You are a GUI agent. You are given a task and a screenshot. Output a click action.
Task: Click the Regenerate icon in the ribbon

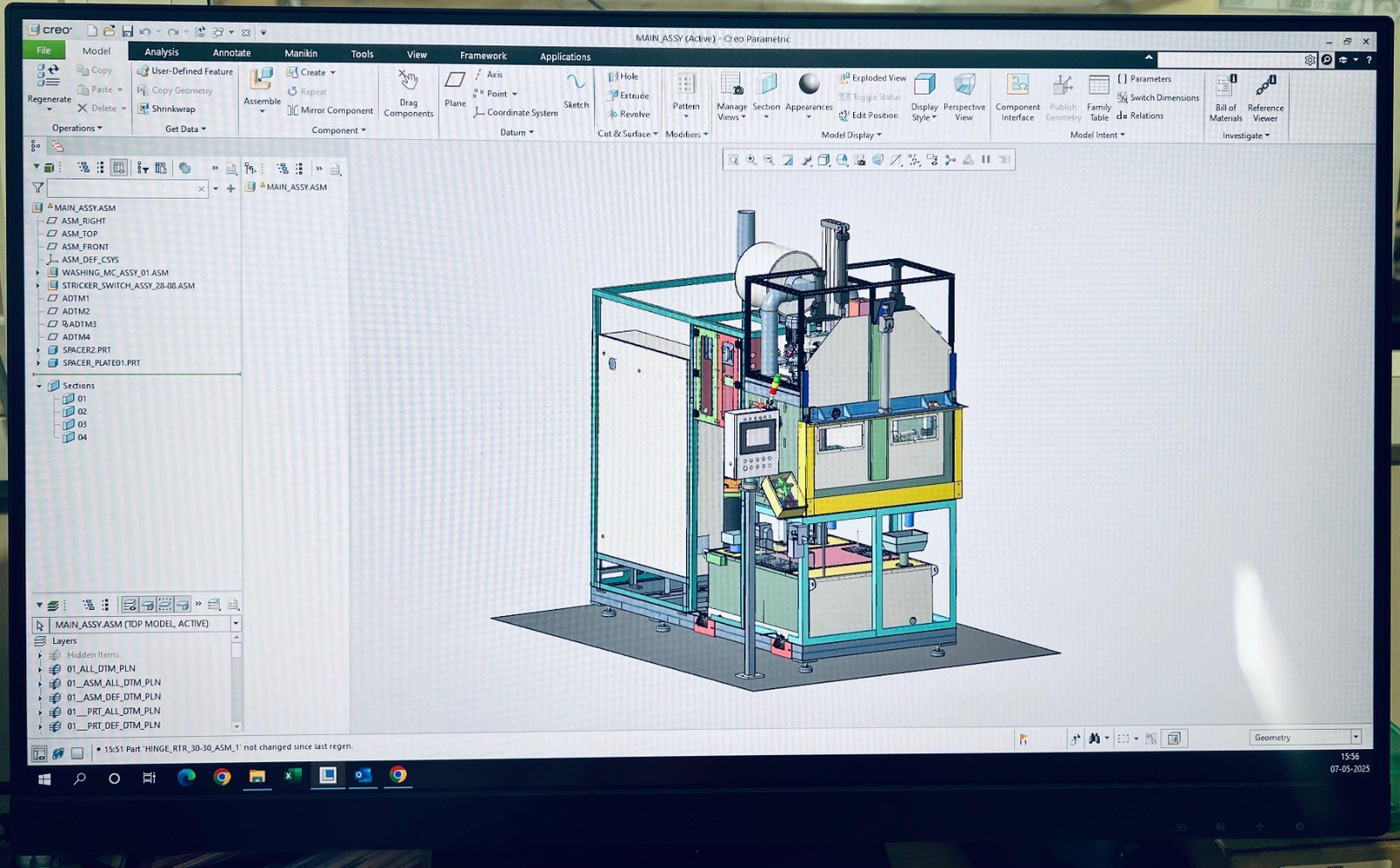(48, 78)
